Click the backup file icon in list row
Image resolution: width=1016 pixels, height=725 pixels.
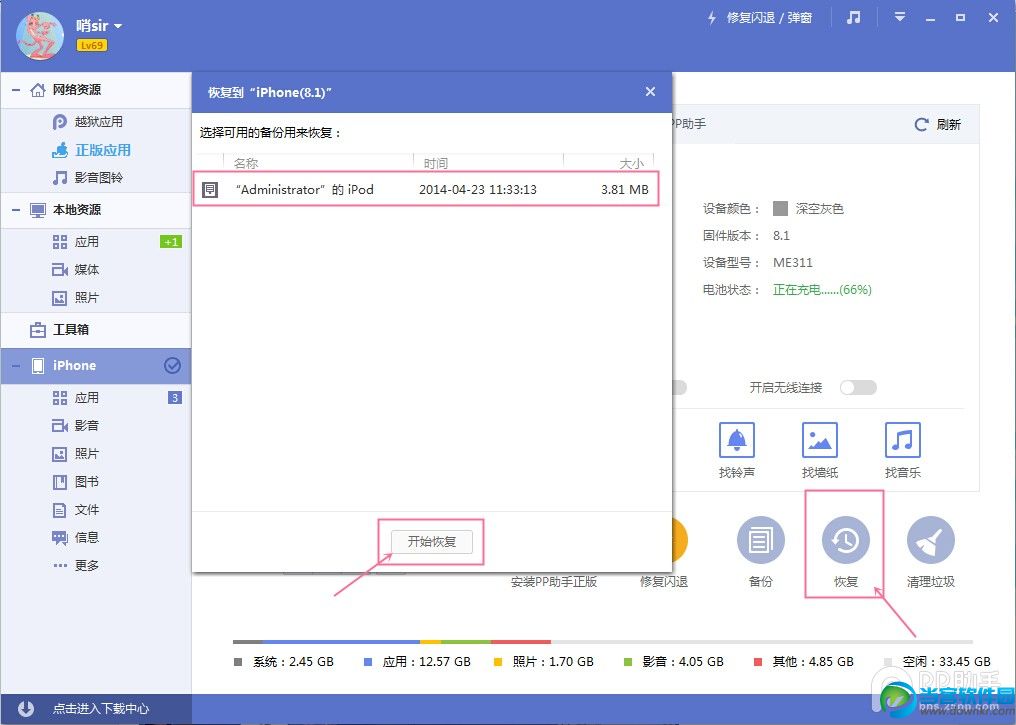[210, 190]
